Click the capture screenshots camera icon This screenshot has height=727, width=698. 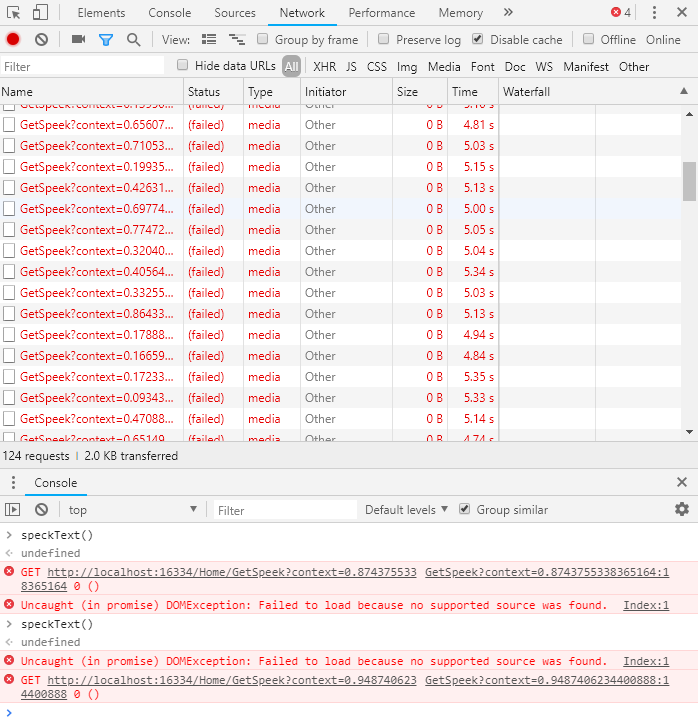(x=78, y=39)
